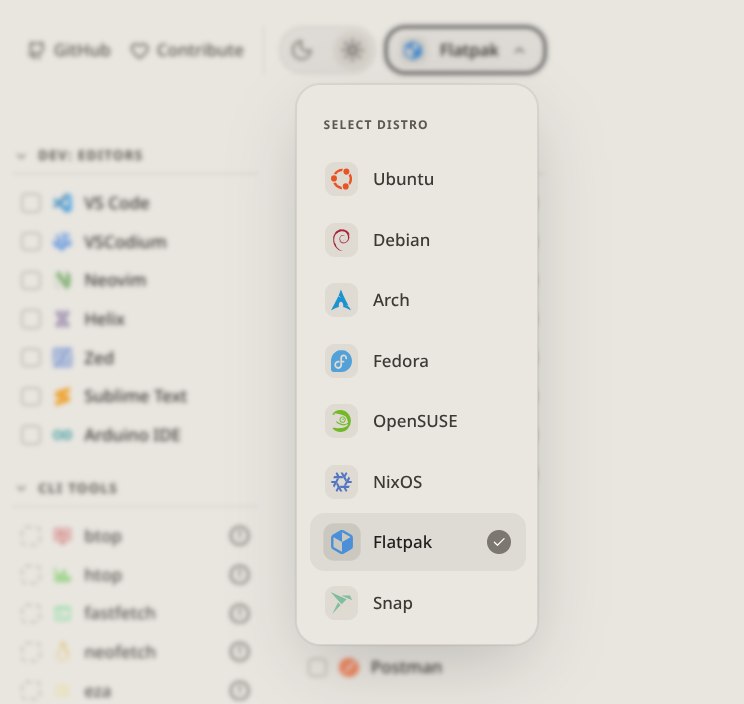Click the Fedora logo icon

tap(341, 361)
